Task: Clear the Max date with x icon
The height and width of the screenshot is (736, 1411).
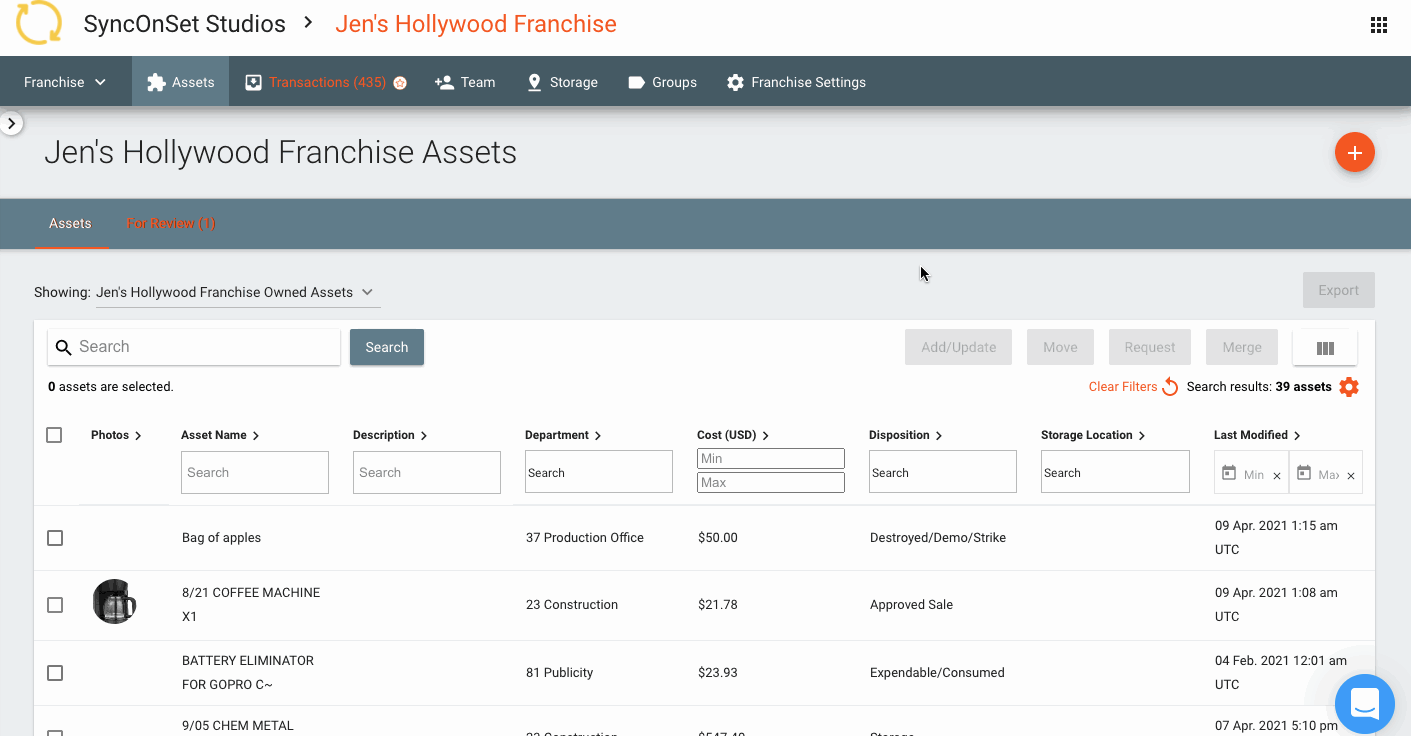Action: tap(1351, 476)
